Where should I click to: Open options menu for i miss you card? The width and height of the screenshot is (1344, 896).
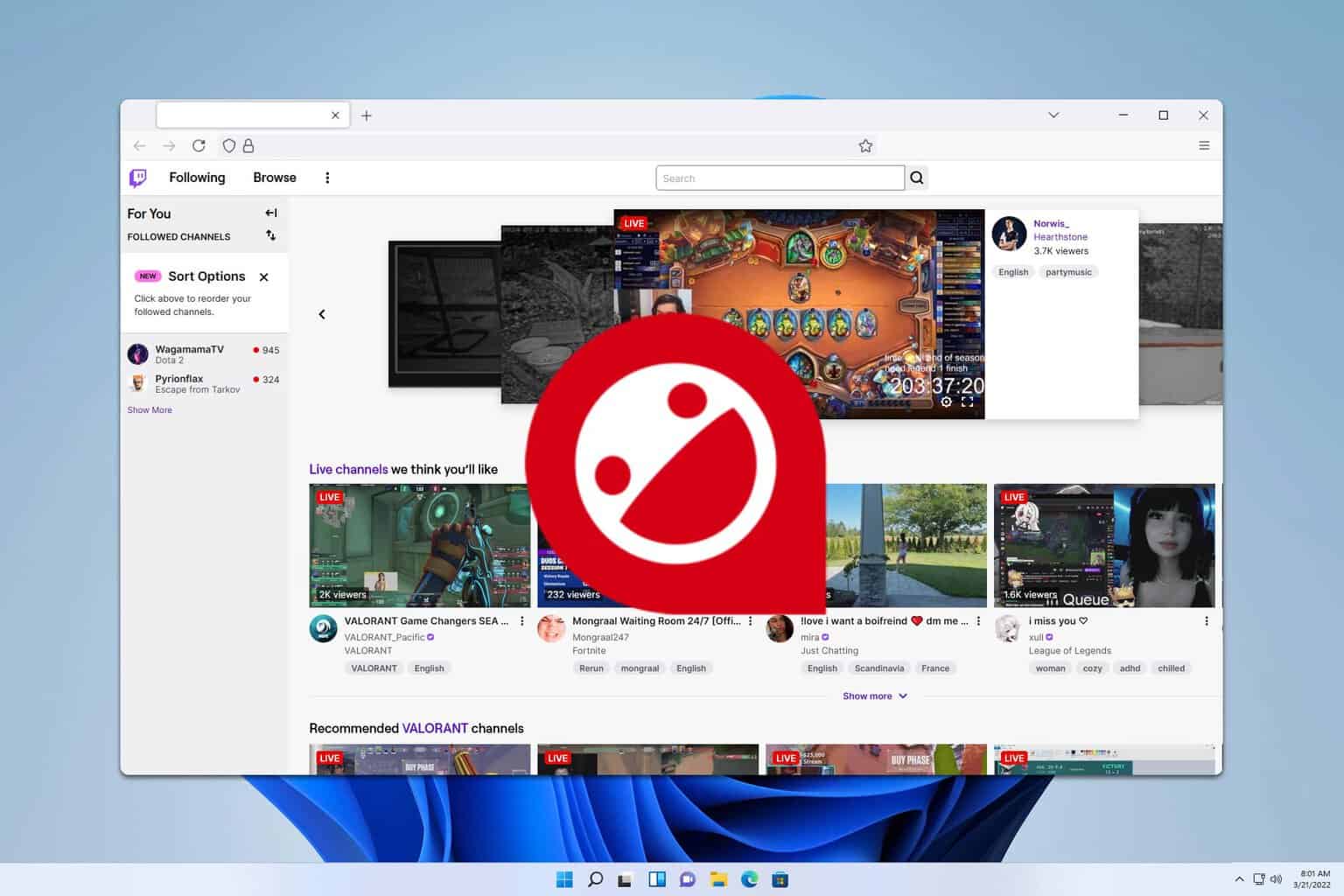coord(1207,621)
